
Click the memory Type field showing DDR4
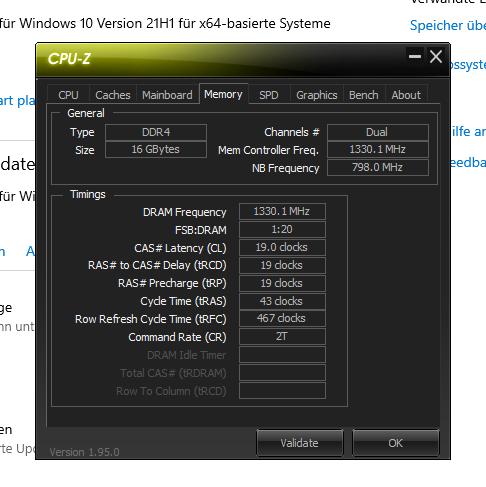(156, 132)
